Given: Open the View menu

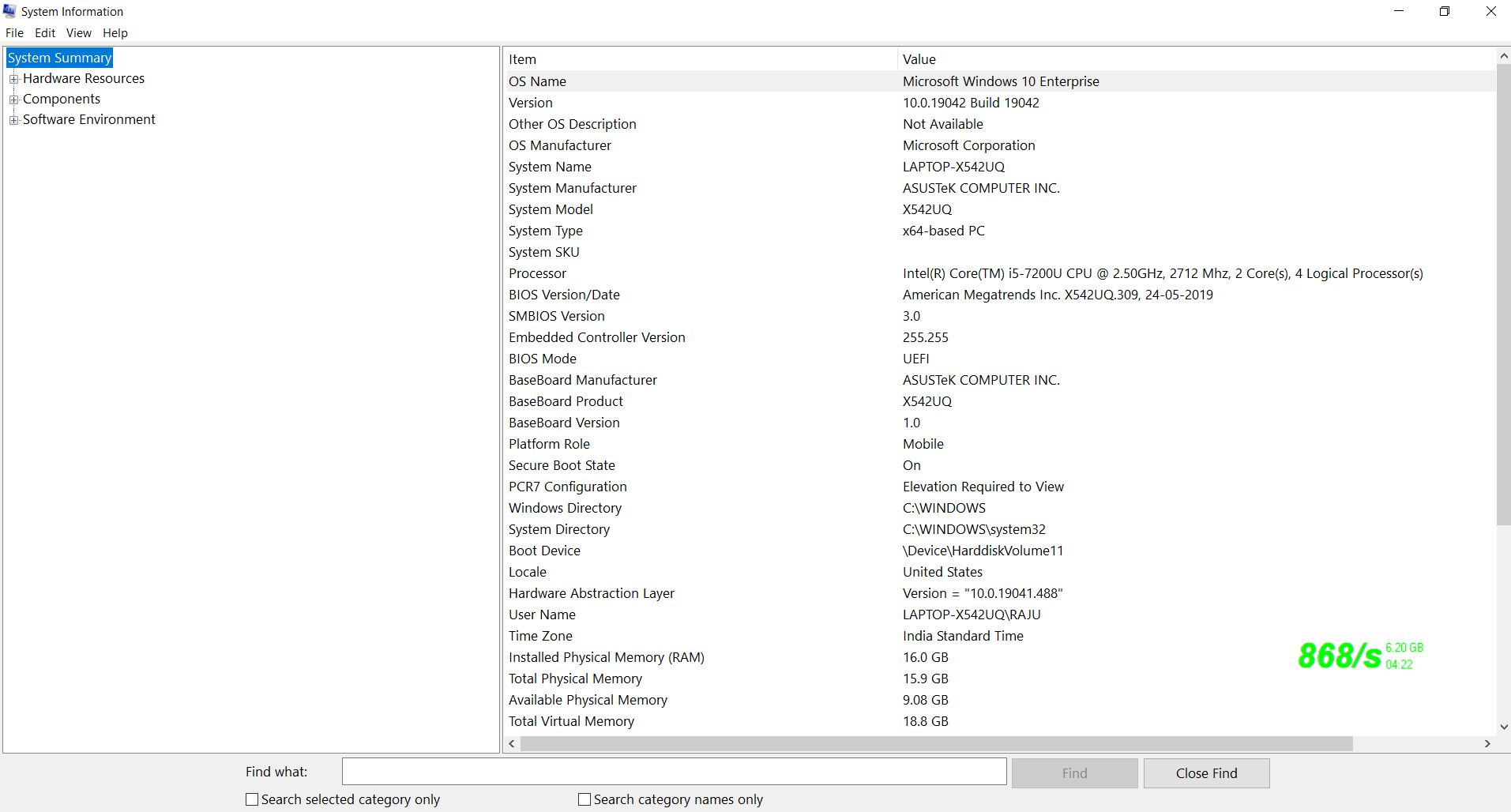Looking at the screenshot, I should coord(78,33).
